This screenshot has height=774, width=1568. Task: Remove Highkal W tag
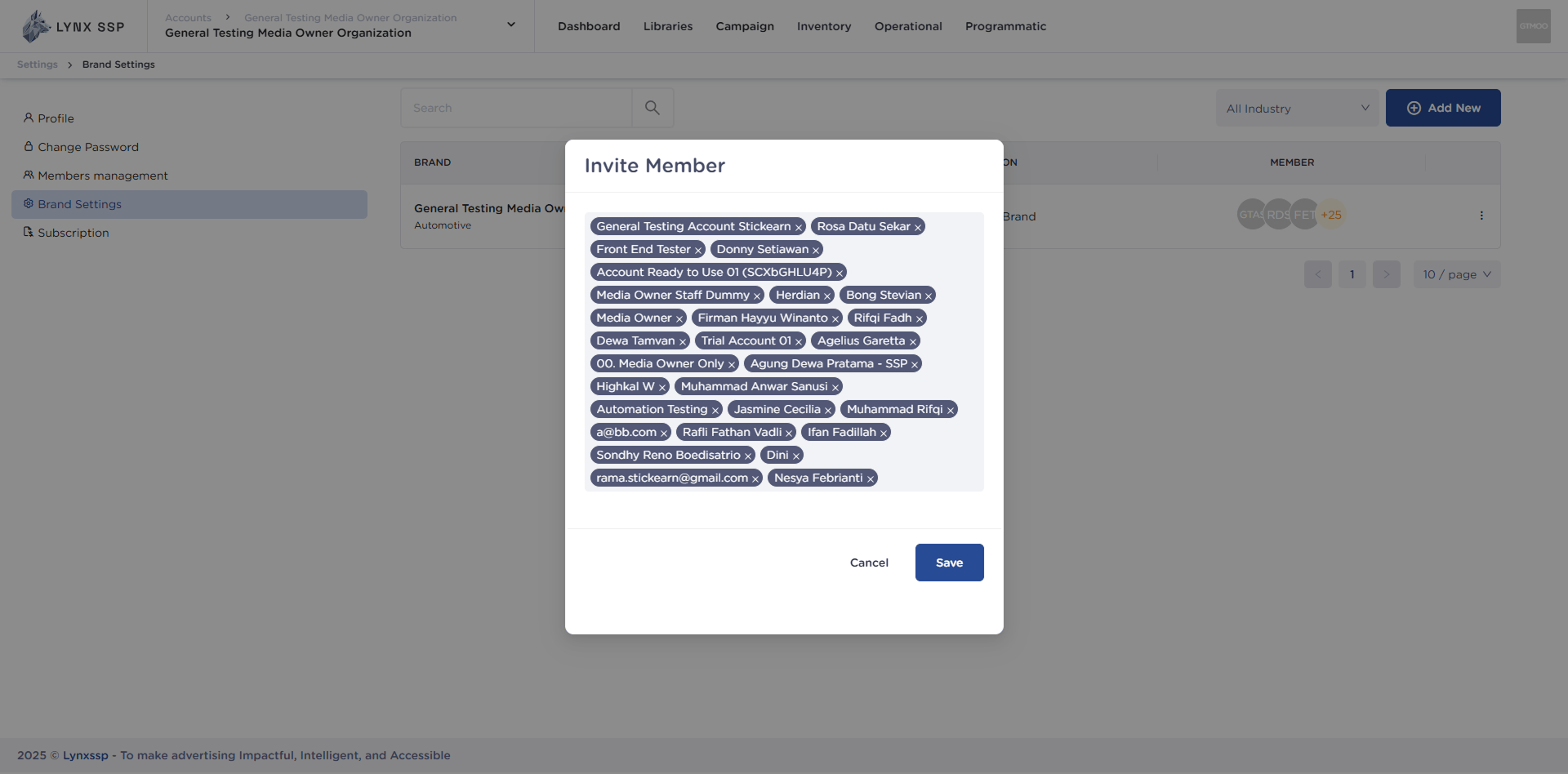point(661,388)
